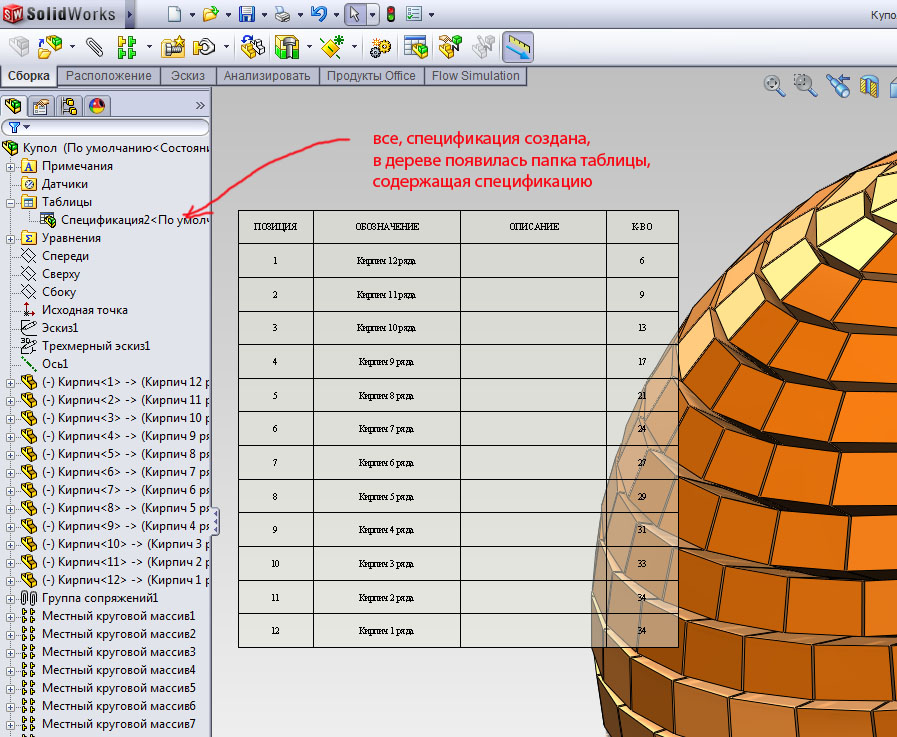Open the PropertyManager panel tab
The width and height of the screenshot is (897, 737).
point(41,106)
